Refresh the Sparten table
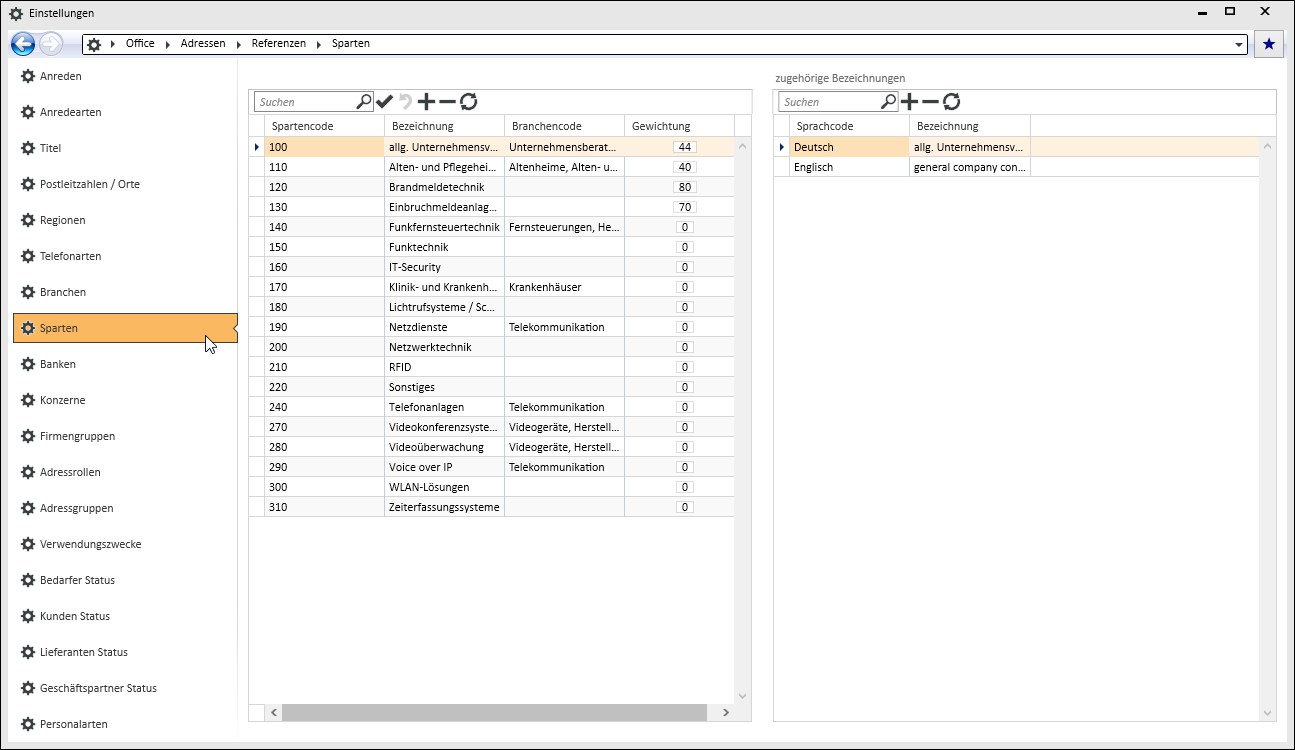Image resolution: width=1295 pixels, height=750 pixels. point(468,101)
